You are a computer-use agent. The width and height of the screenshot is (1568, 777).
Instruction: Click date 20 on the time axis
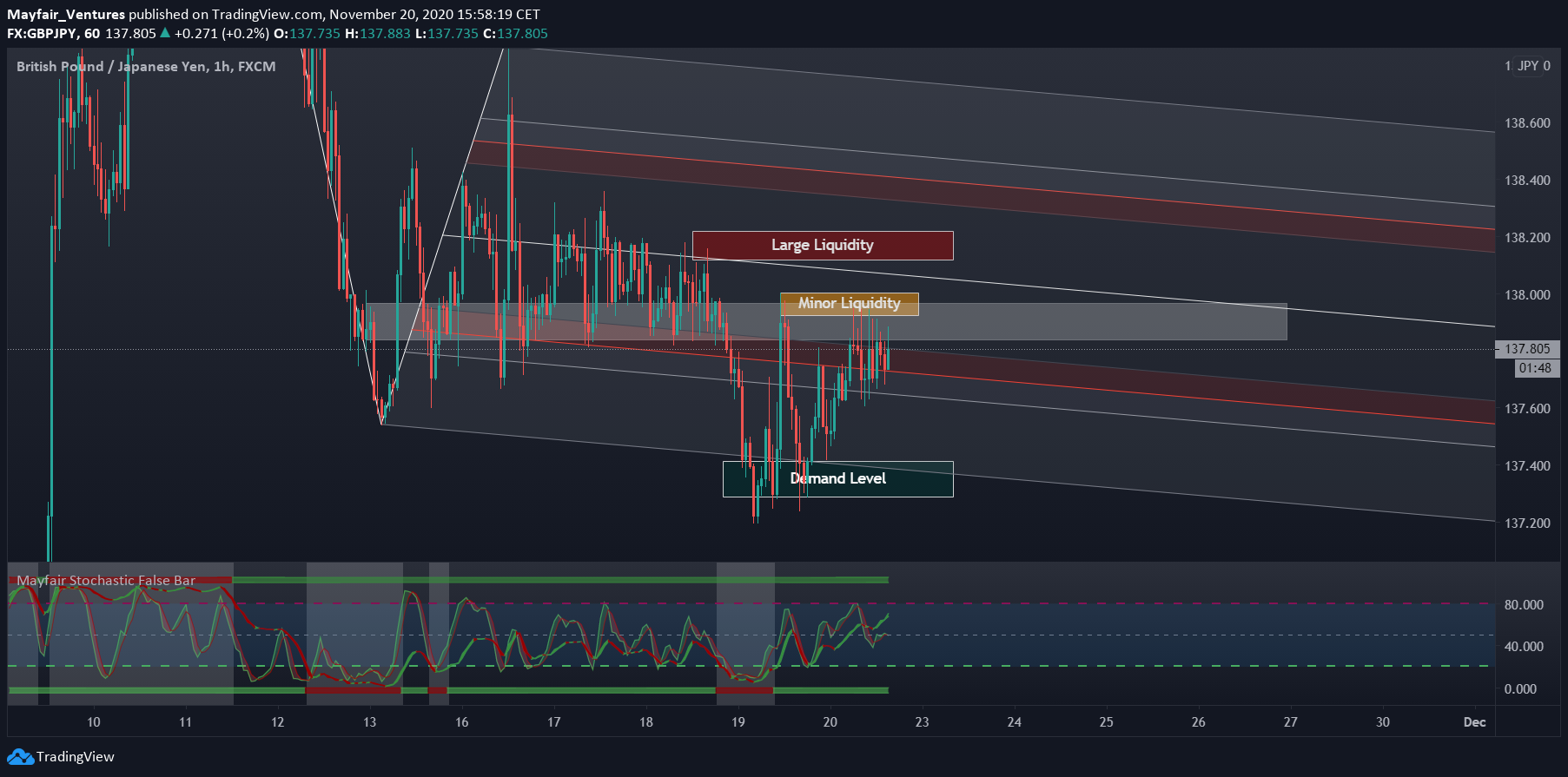(830, 722)
